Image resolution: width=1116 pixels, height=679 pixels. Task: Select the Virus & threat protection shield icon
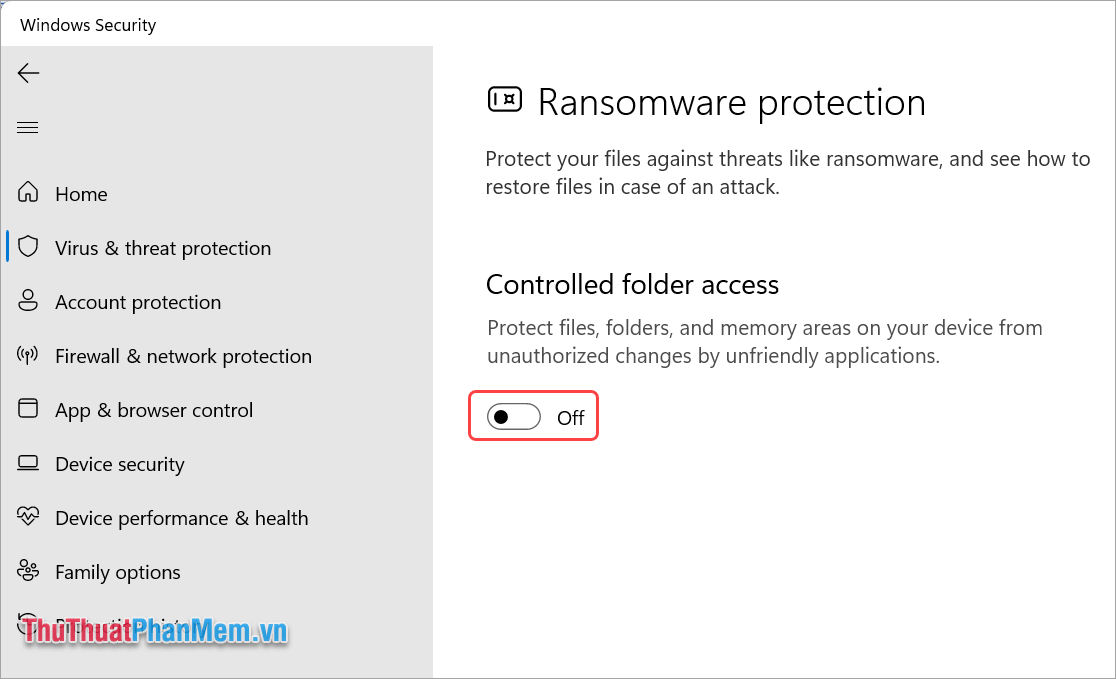click(x=29, y=247)
